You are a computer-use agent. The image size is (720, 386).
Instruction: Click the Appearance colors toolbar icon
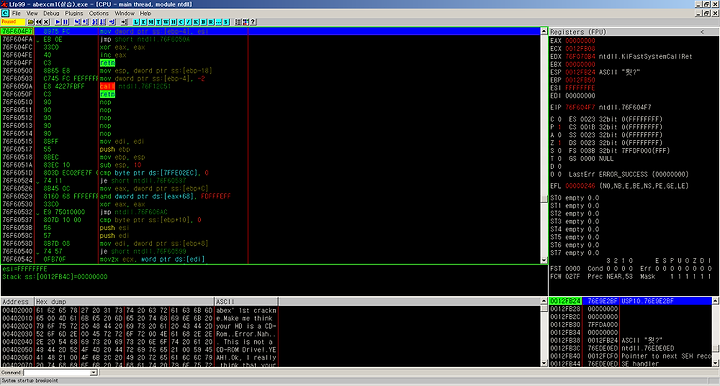[245, 22]
